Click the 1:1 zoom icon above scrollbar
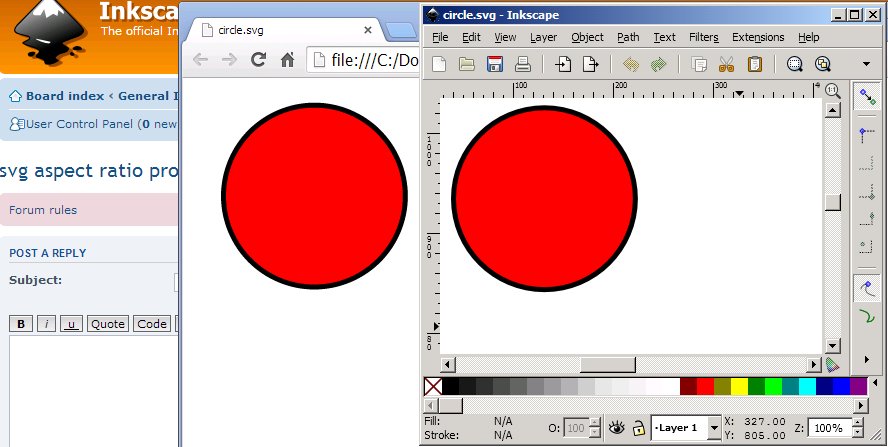Screen dimensions: 888x447 (x=832, y=90)
